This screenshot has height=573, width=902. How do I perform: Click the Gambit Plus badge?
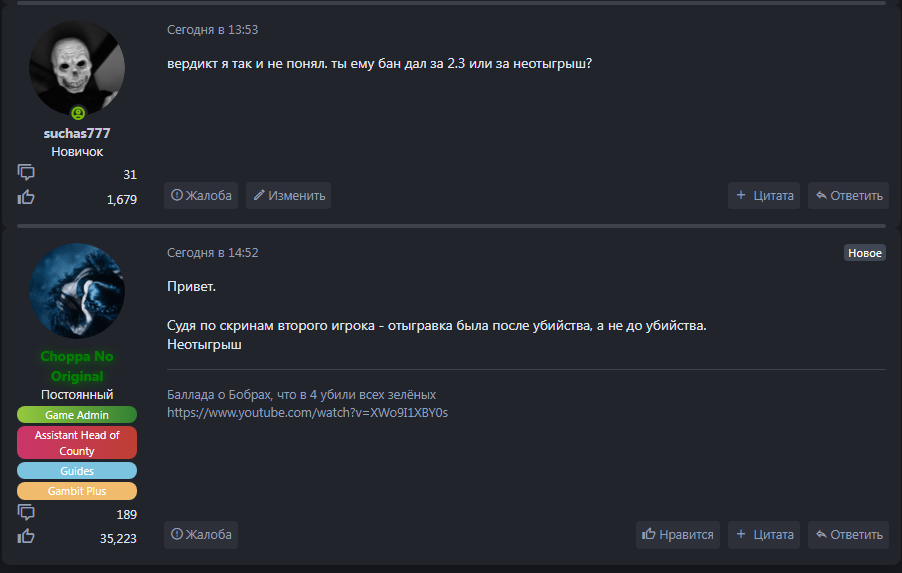(x=77, y=491)
